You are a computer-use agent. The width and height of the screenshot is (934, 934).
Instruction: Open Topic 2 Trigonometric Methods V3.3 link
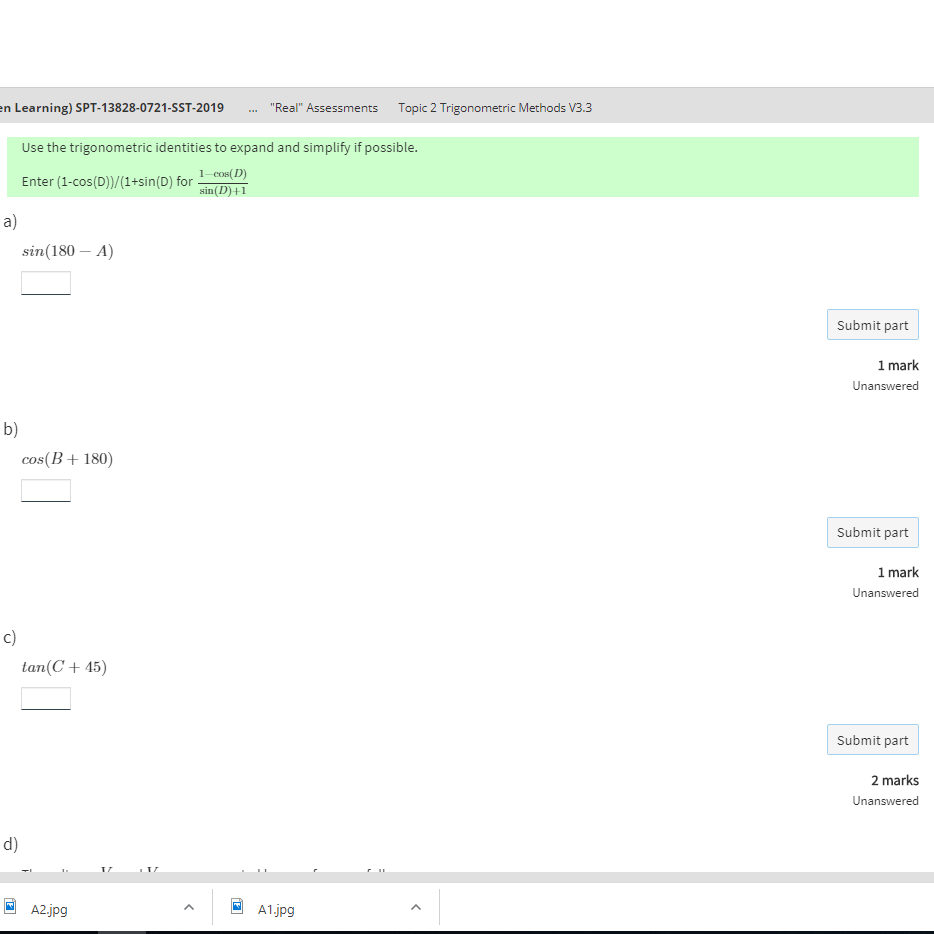click(494, 107)
